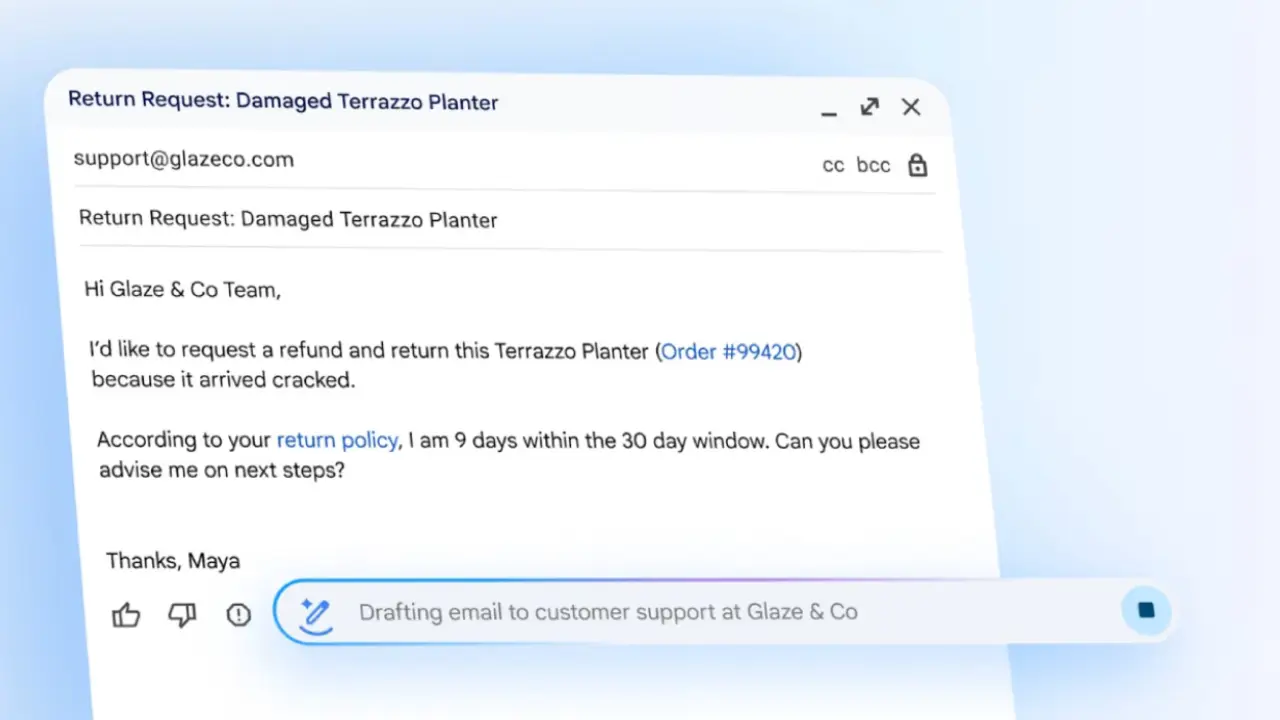Report draft with exclamation circle icon
Screen dimensions: 1280x720
coord(238,614)
